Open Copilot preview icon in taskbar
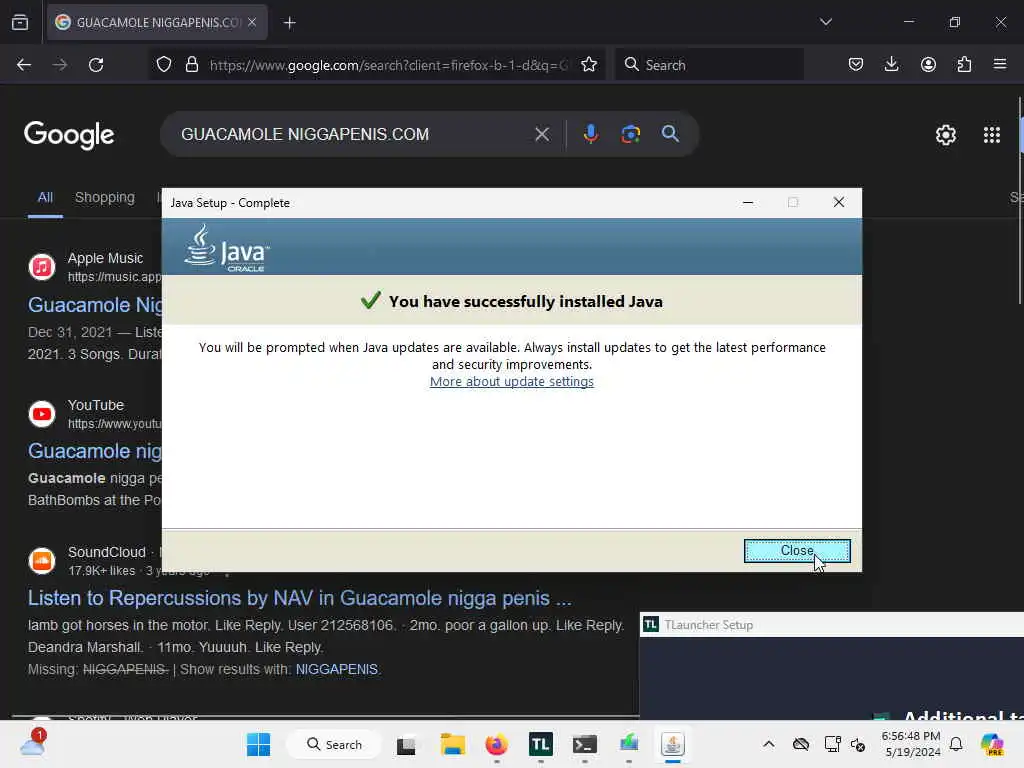The width and height of the screenshot is (1024, 768). [992, 744]
